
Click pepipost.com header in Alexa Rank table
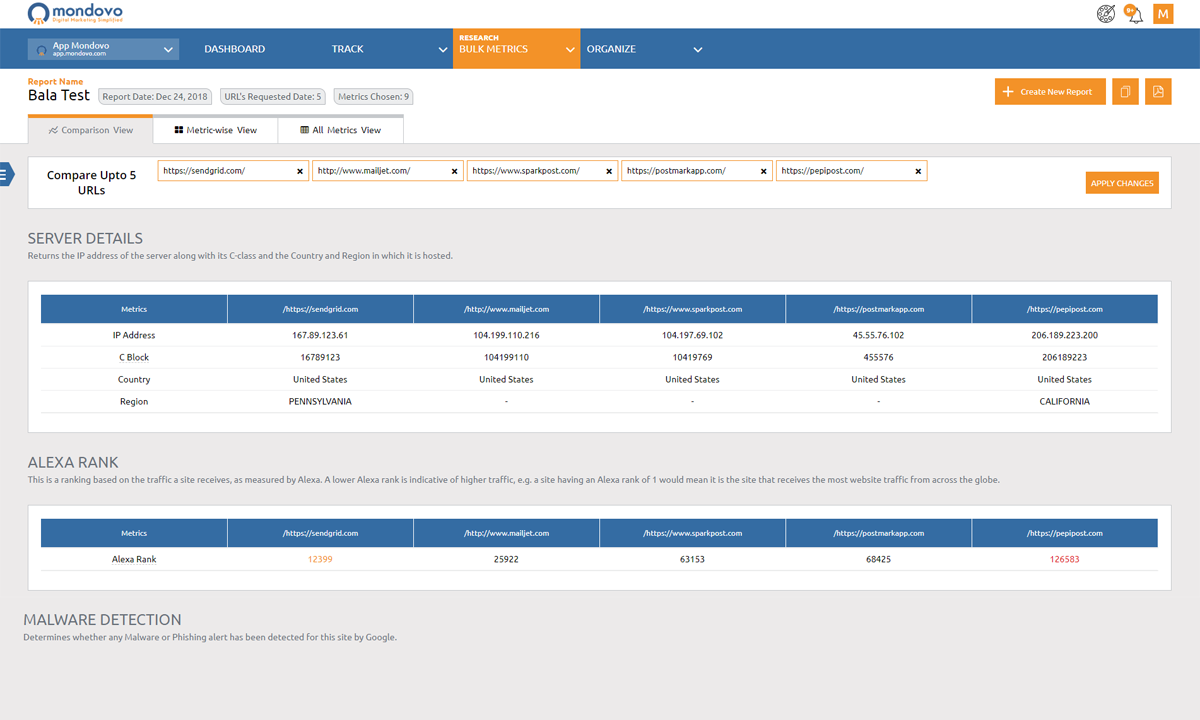pos(1064,533)
